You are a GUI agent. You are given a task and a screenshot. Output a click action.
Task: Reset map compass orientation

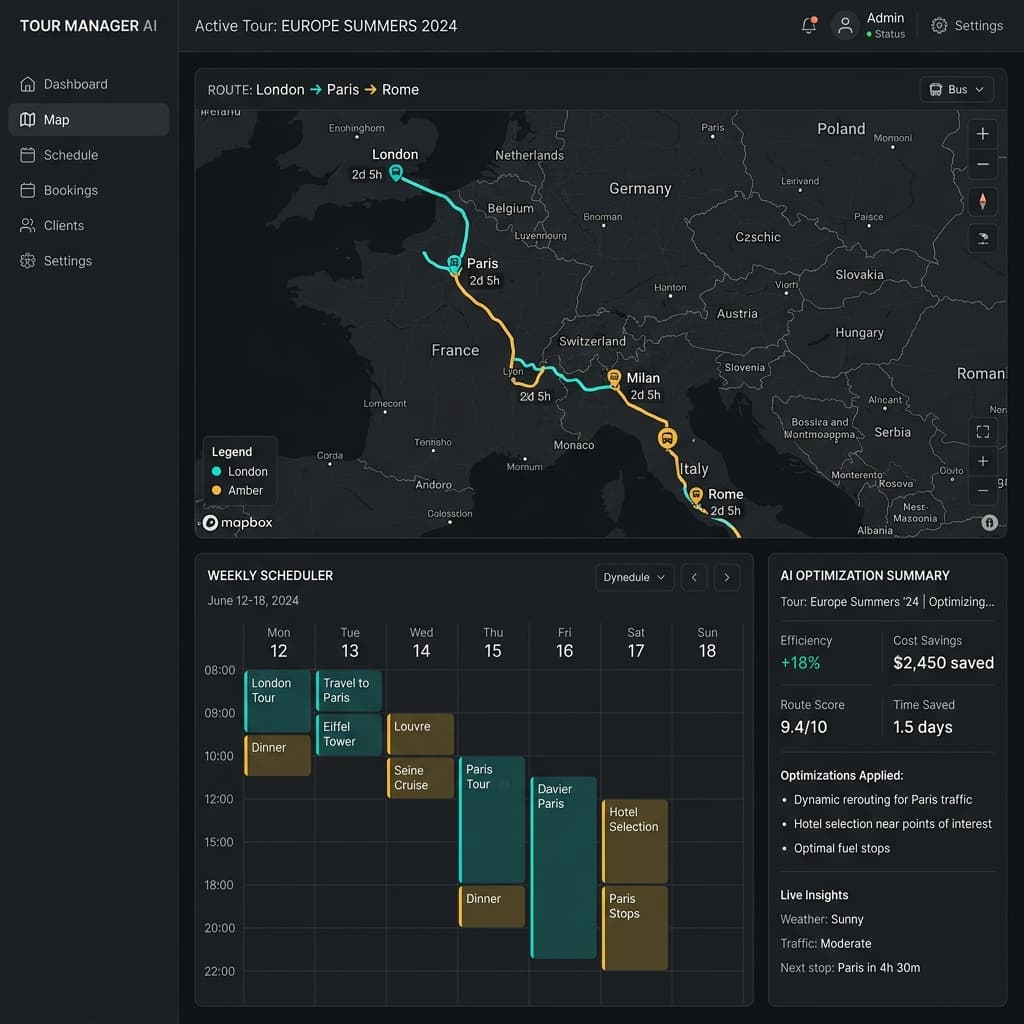pyautogui.click(x=982, y=201)
